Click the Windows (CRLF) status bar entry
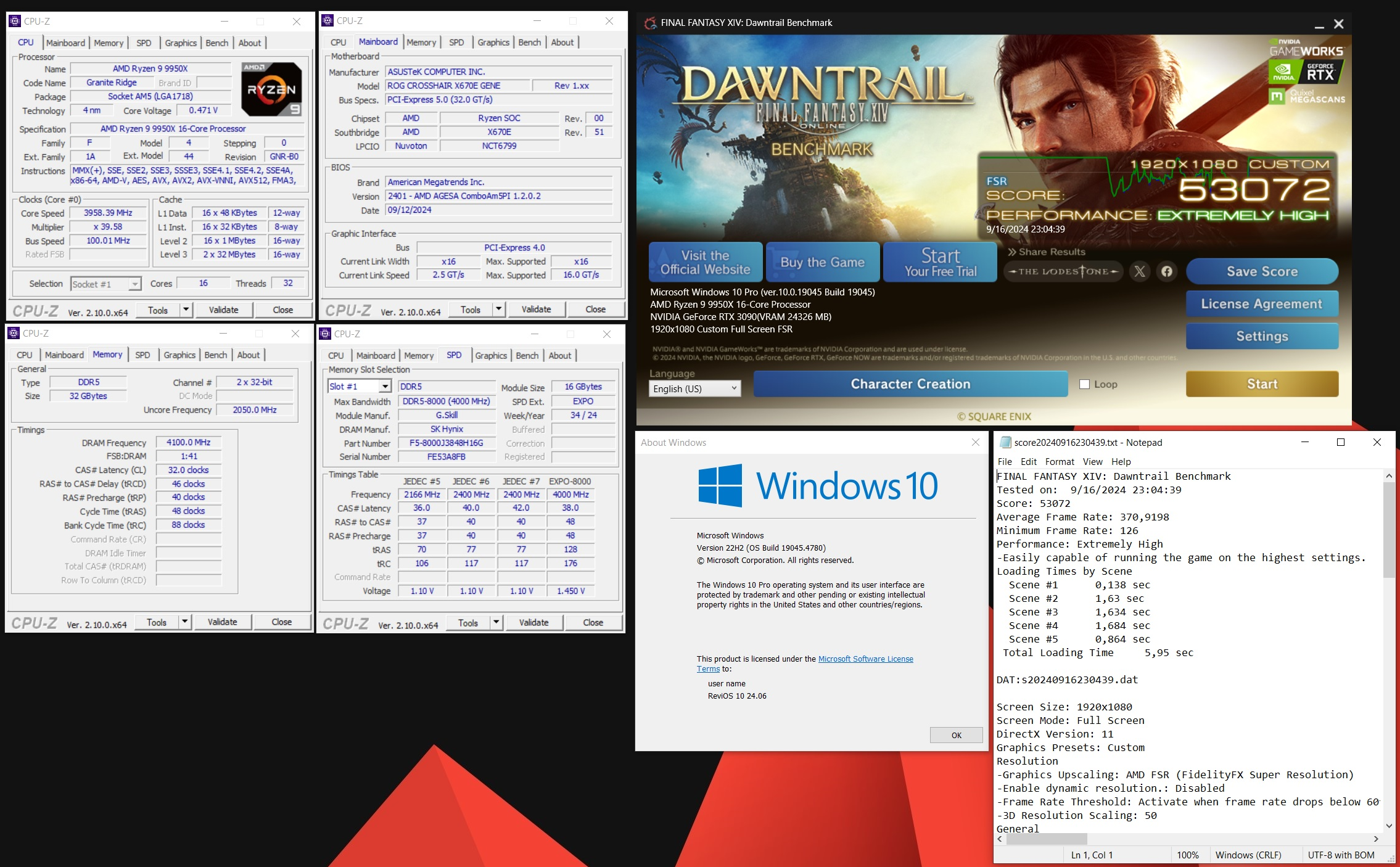1400x867 pixels. point(1248,855)
